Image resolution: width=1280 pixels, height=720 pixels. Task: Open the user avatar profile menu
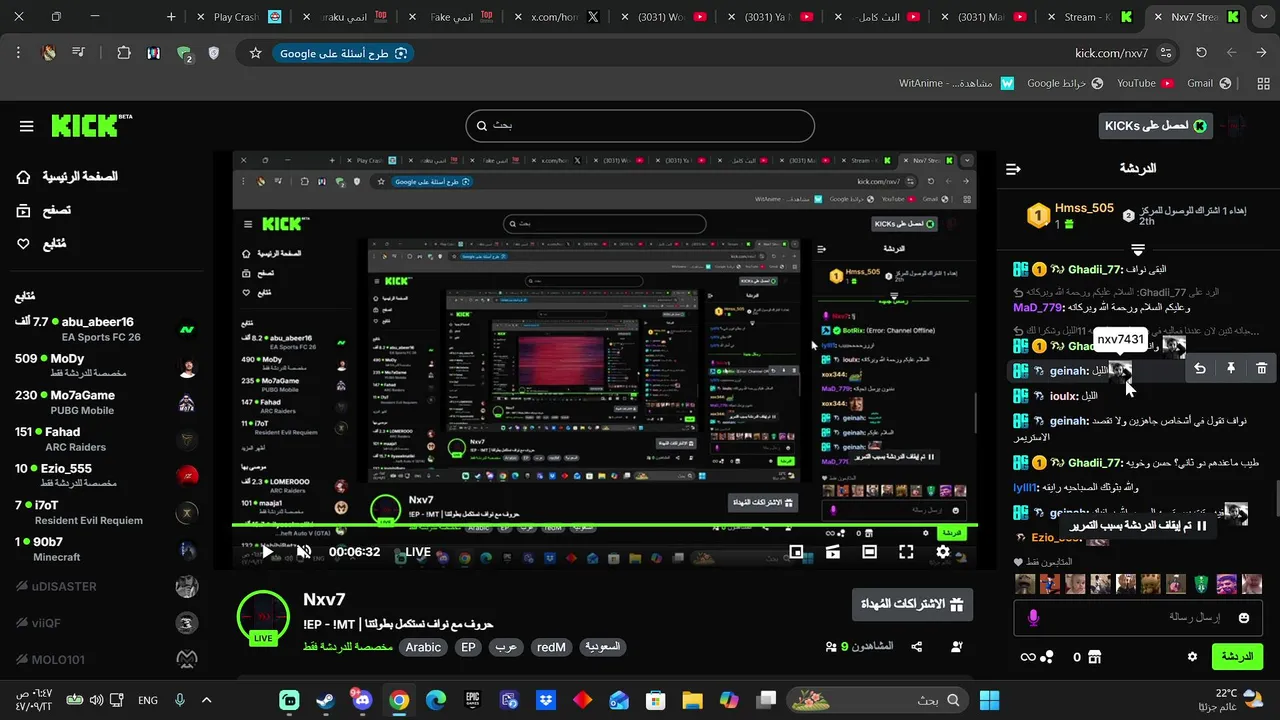tap(1236, 126)
